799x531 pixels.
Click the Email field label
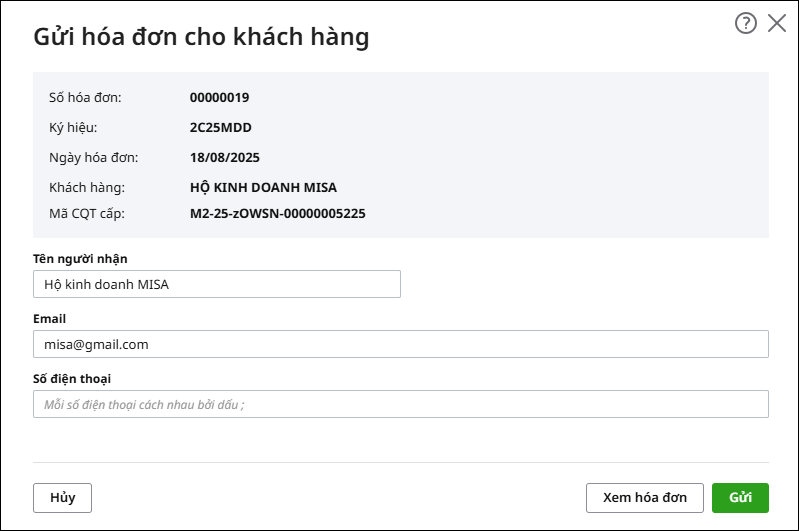pyautogui.click(x=49, y=318)
